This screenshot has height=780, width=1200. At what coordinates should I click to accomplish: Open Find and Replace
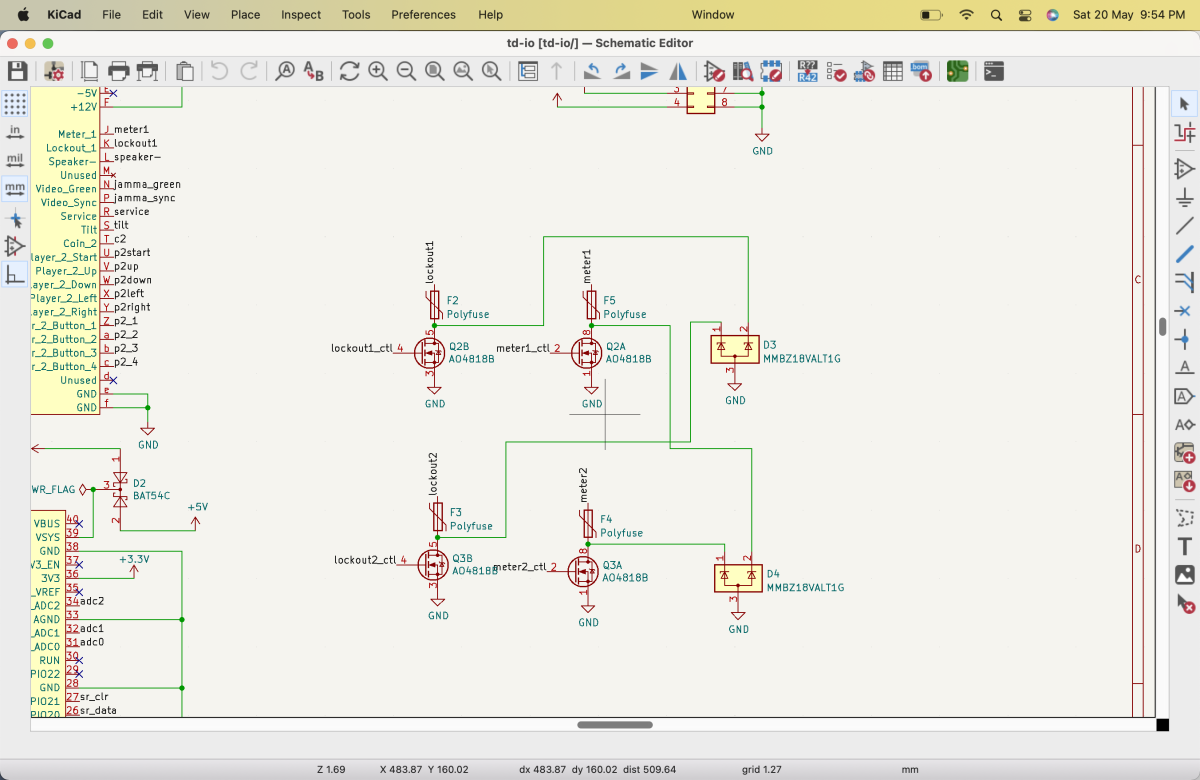[314, 71]
